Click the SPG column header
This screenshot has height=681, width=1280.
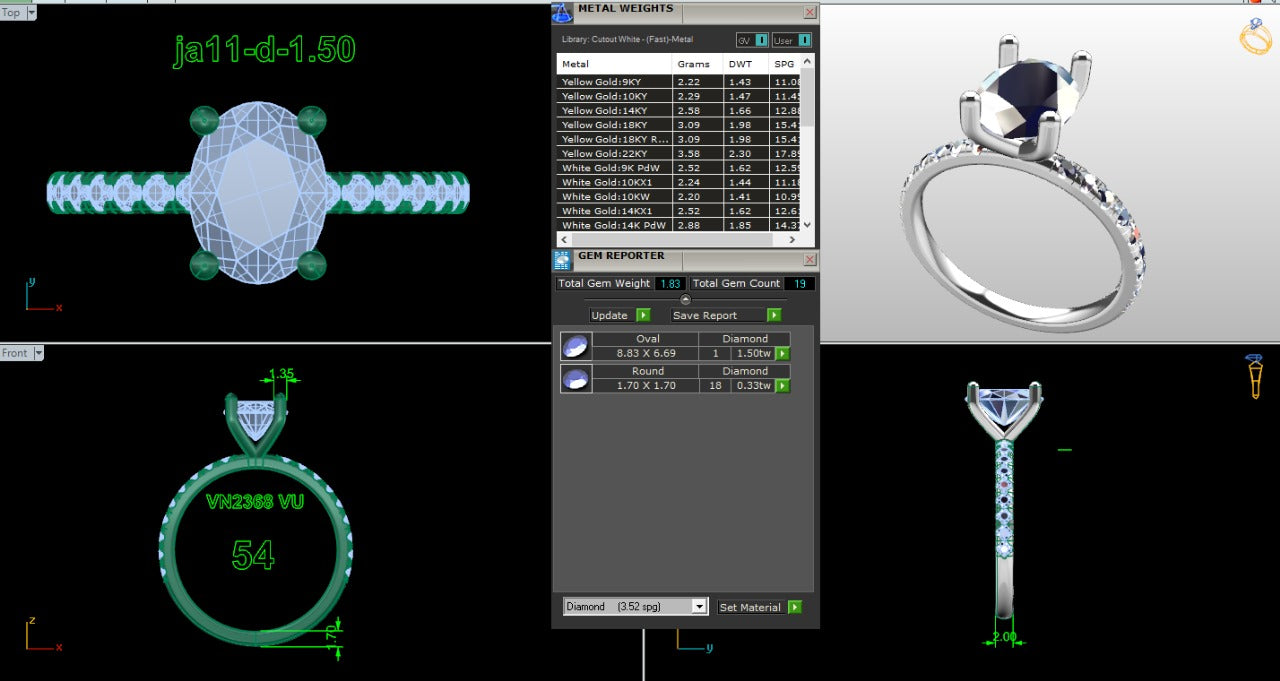coord(785,64)
